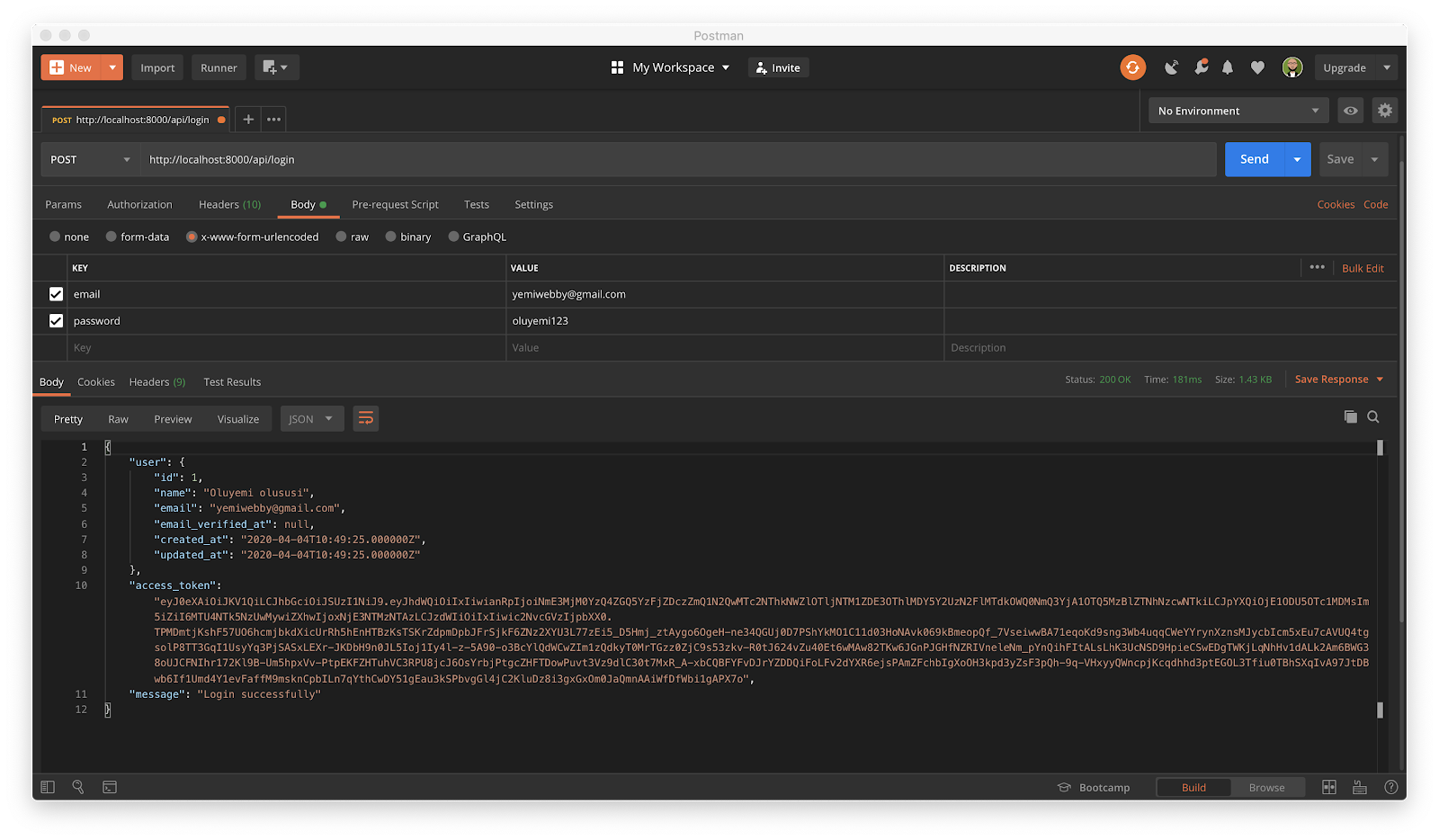The width and height of the screenshot is (1439, 840).
Task: Expand Send button dropdown arrow
Action: (x=1297, y=159)
